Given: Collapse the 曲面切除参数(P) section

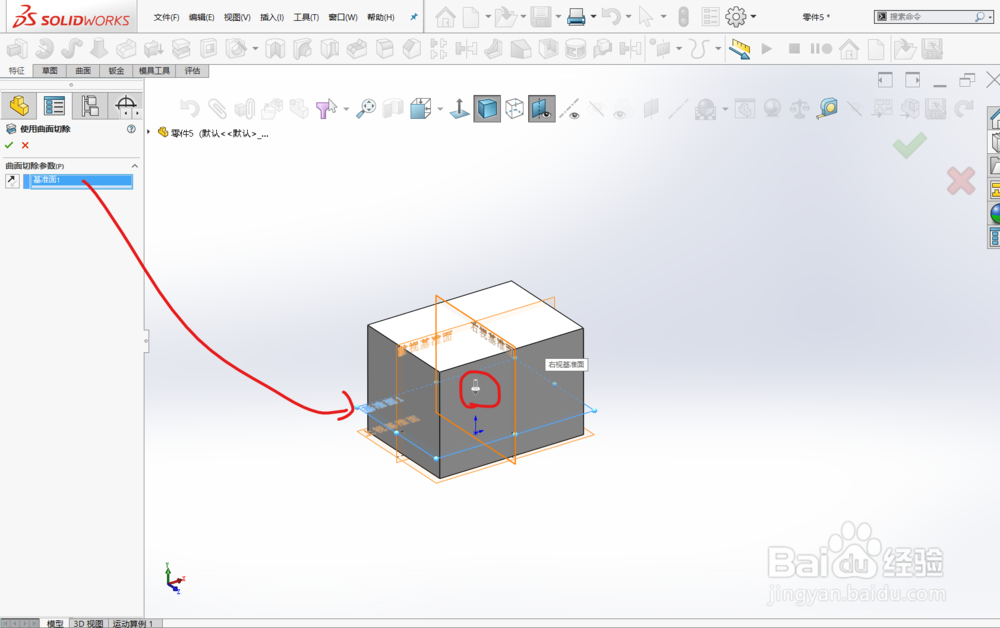Looking at the screenshot, I should click(135, 166).
